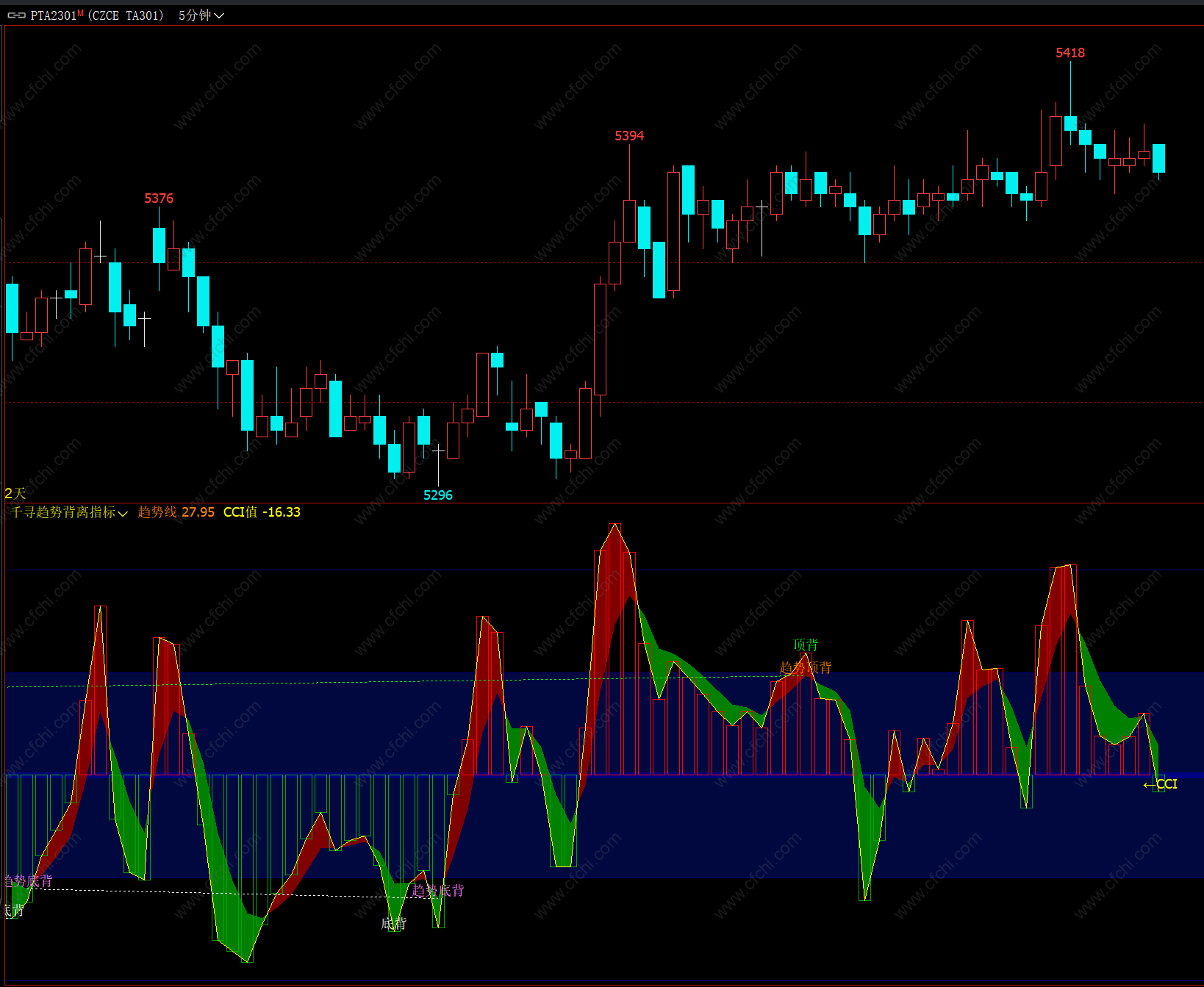
Task: Open the 5分钟 period dropdown
Action: (201, 15)
